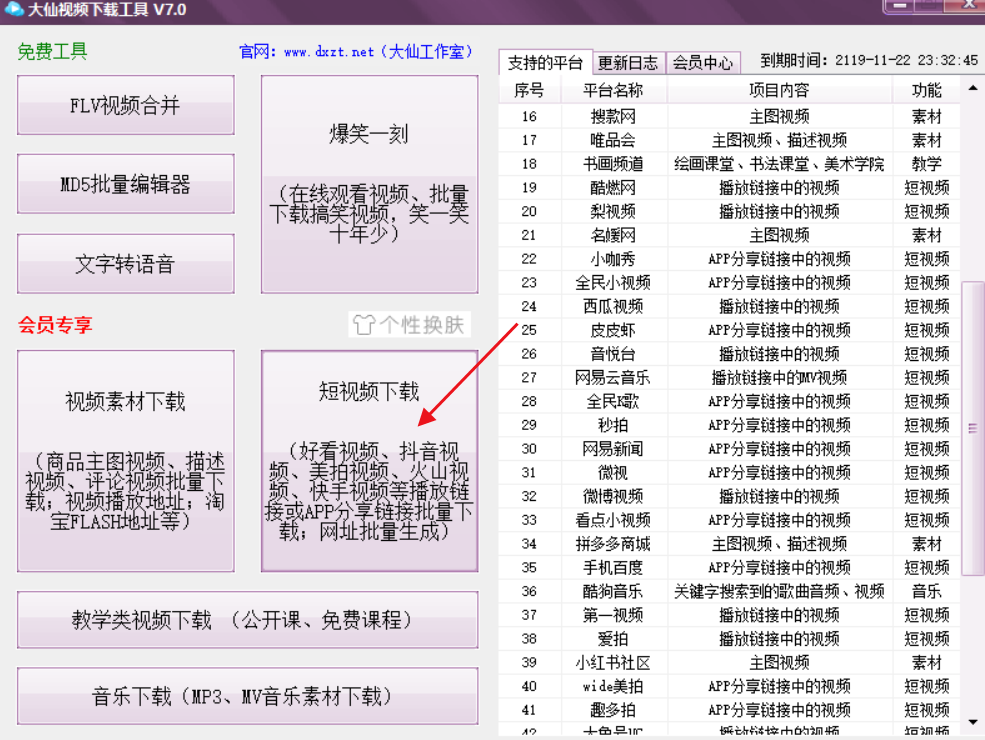Click the platform list scroll down arrow
985x740 pixels.
click(973, 722)
